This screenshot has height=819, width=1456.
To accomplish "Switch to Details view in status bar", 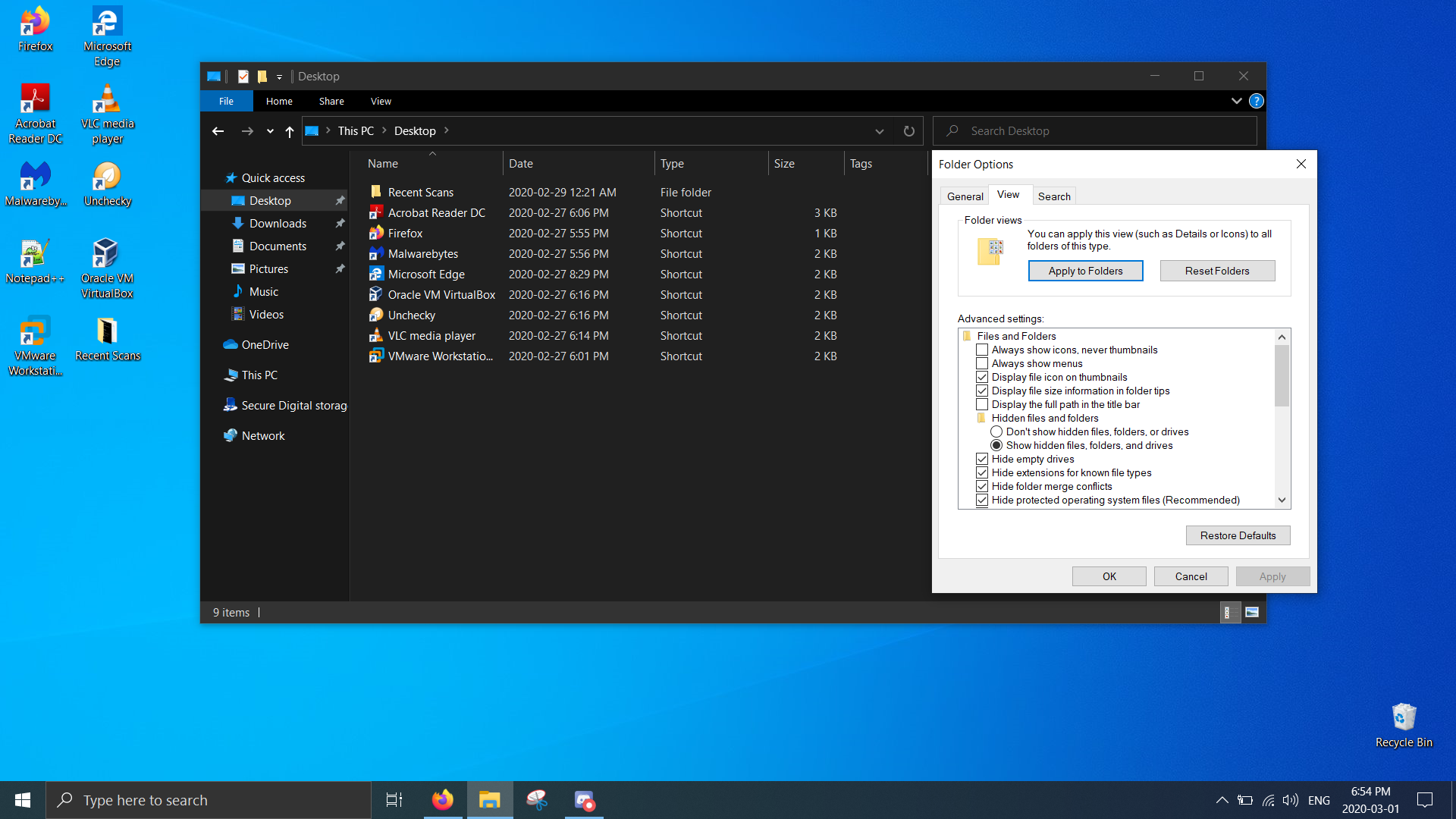I will tap(1230, 612).
